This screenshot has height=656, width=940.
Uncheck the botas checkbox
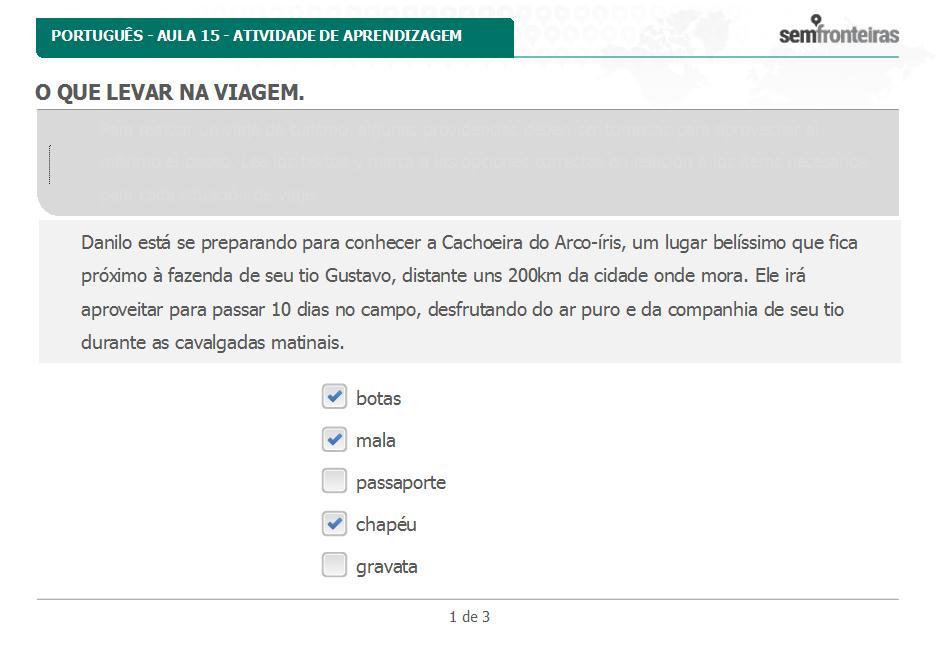pos(334,397)
